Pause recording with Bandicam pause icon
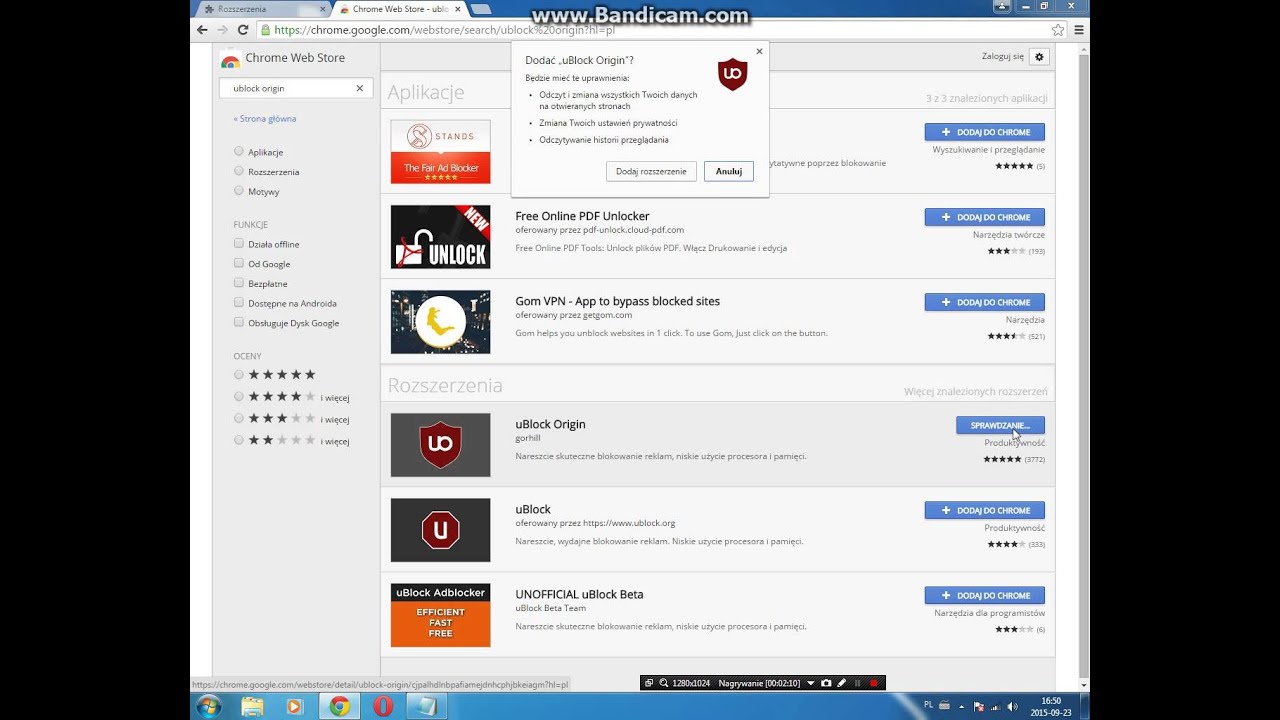 pyautogui.click(x=857, y=683)
